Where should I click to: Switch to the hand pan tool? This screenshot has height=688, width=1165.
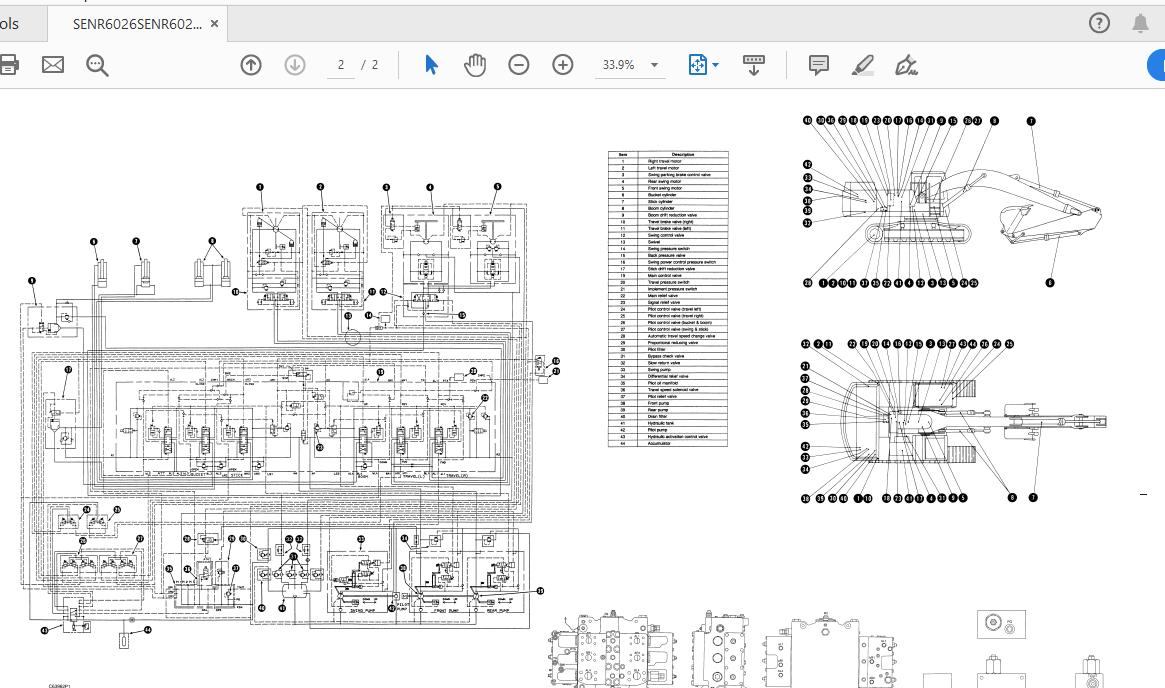(474, 65)
